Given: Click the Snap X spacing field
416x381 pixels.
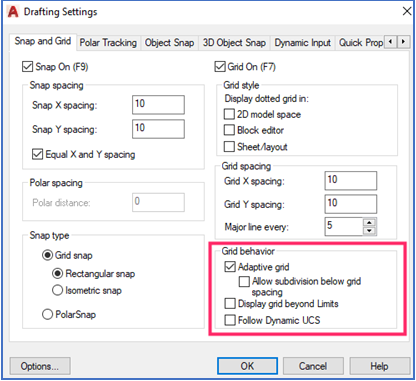Looking at the screenshot, I should tap(158, 105).
